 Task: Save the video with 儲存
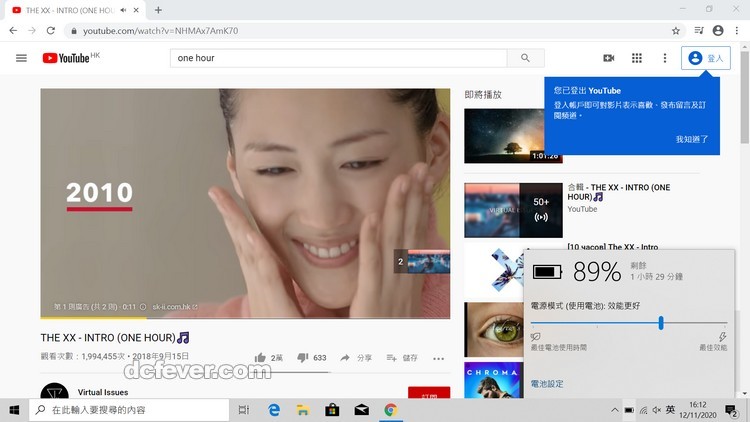402,357
